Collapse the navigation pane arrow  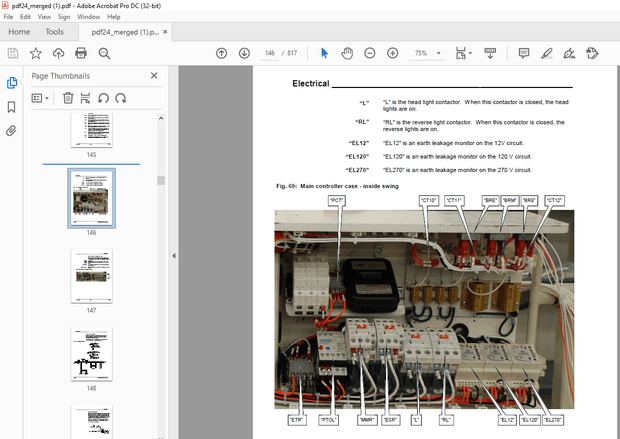coord(174,256)
